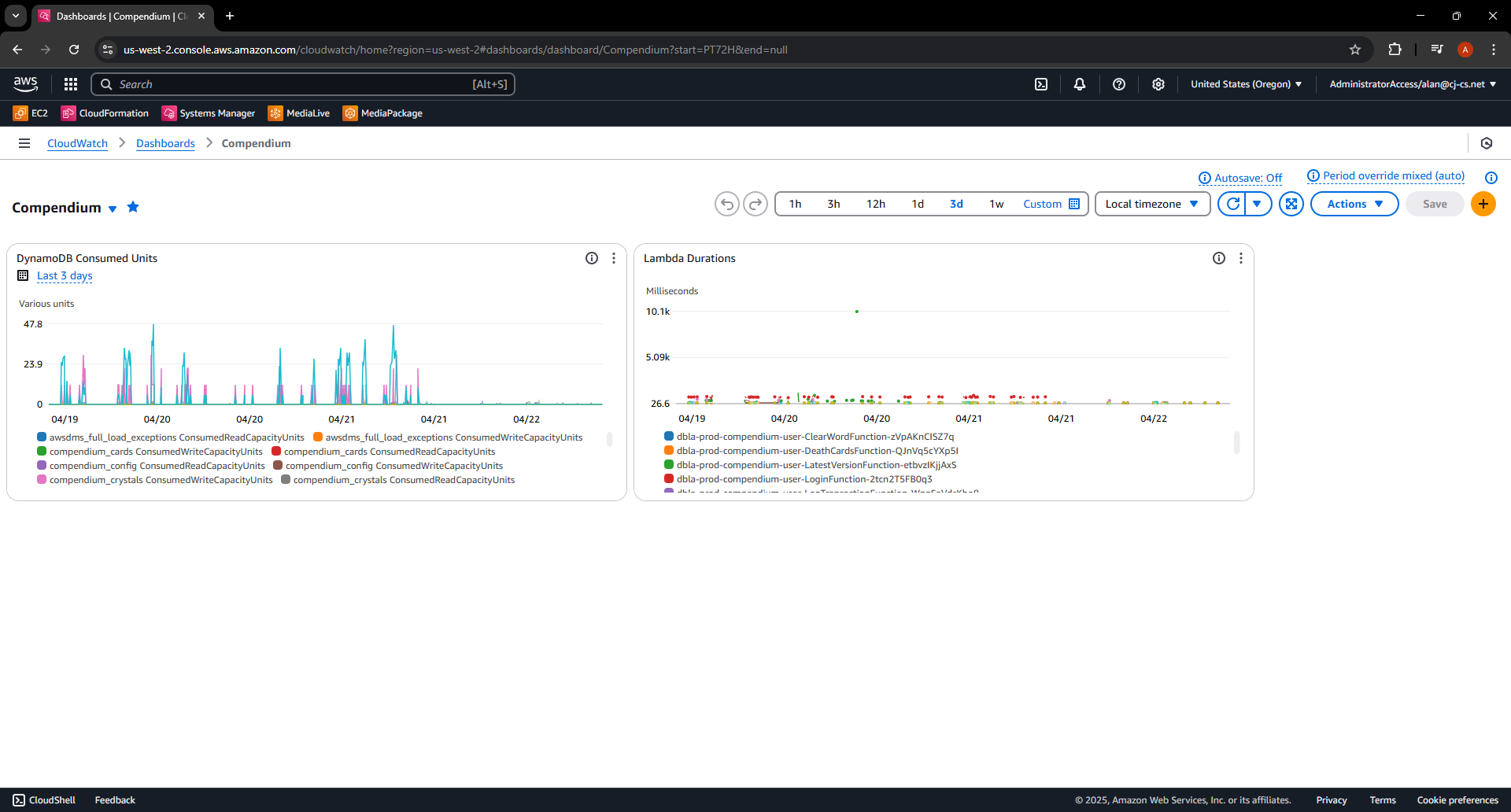Toggle compendium_cards ConsumedReadCapacityUnits legend series
The width and height of the screenshot is (1511, 812).
(383, 452)
